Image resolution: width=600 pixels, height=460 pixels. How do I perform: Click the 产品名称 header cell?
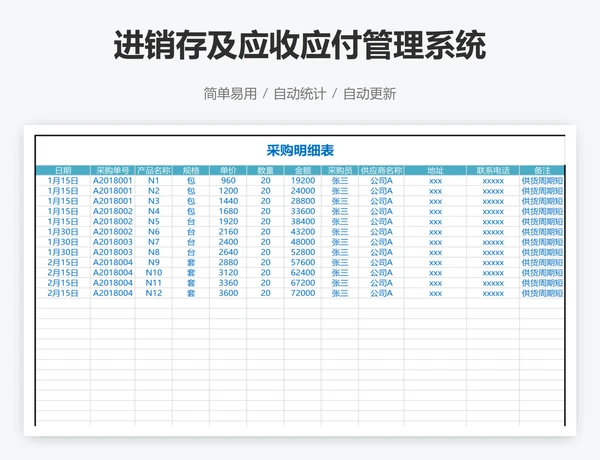pos(154,170)
